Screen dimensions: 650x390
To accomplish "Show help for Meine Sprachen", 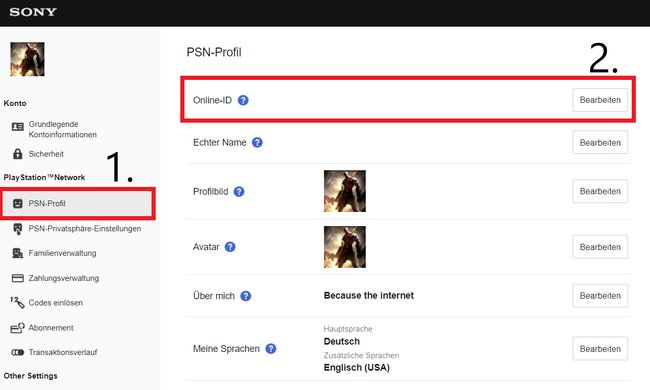I will point(270,349).
